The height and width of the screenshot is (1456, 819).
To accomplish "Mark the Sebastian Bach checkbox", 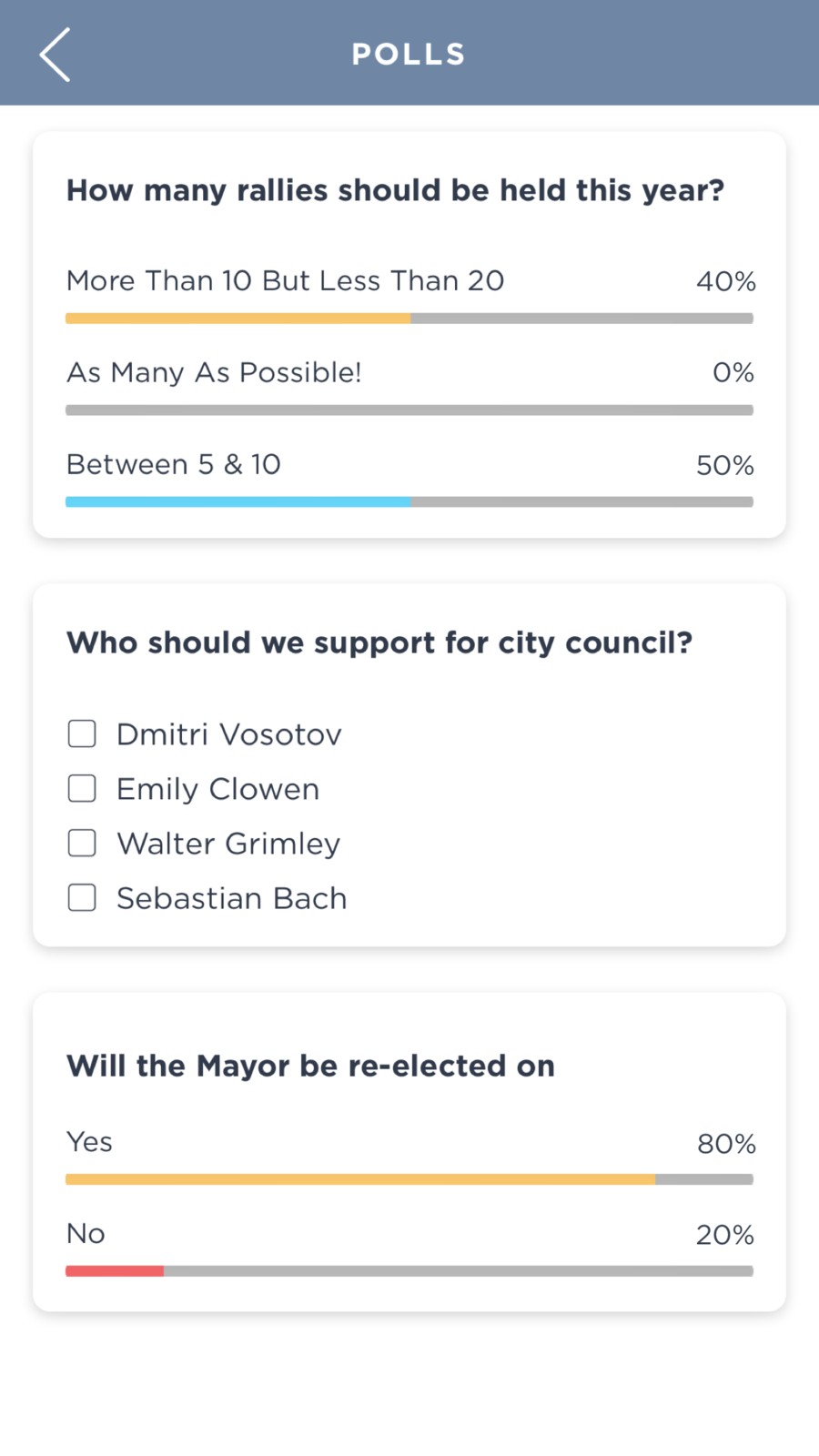I will click(x=82, y=897).
